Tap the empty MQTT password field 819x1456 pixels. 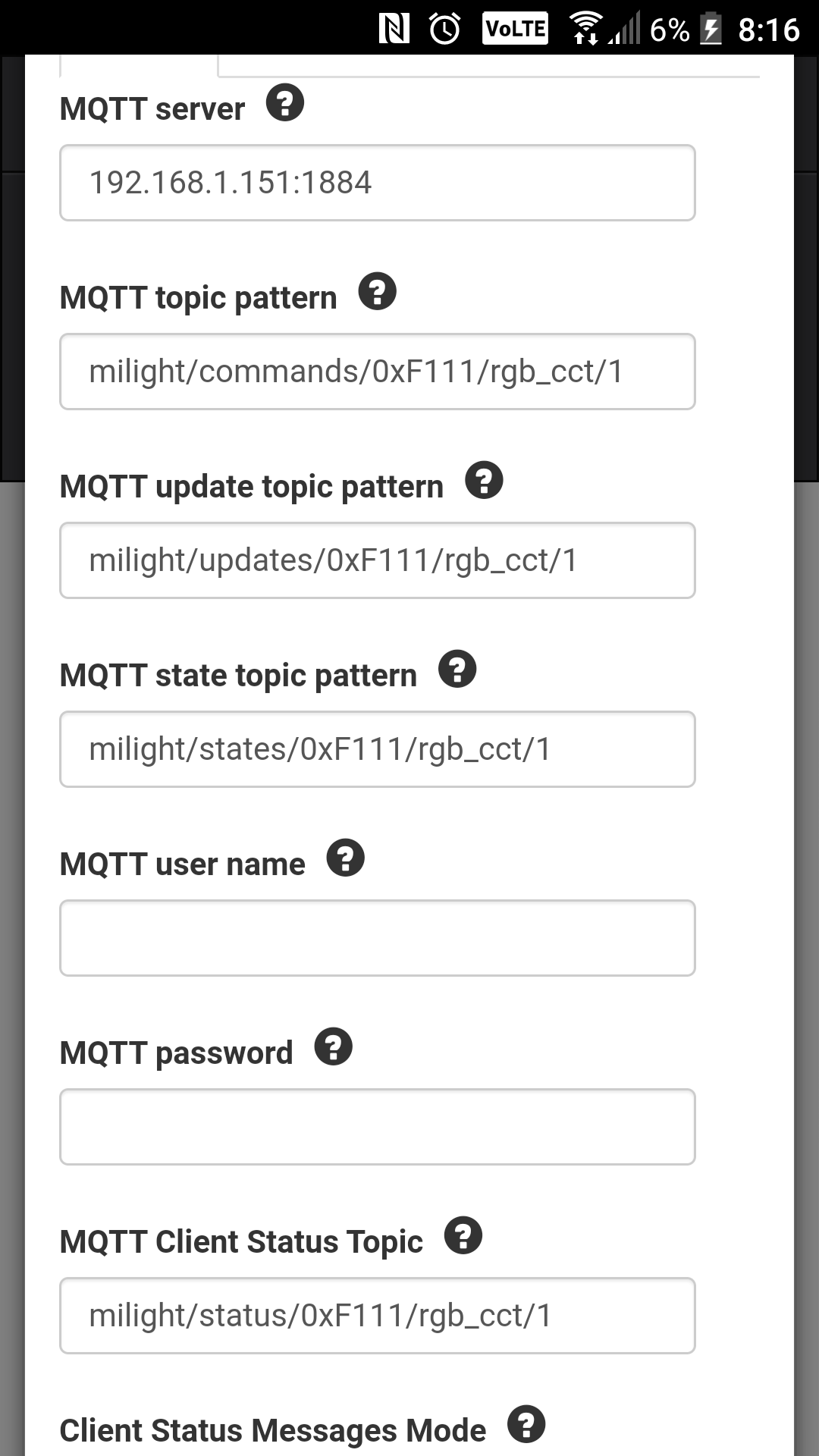[x=378, y=1127]
